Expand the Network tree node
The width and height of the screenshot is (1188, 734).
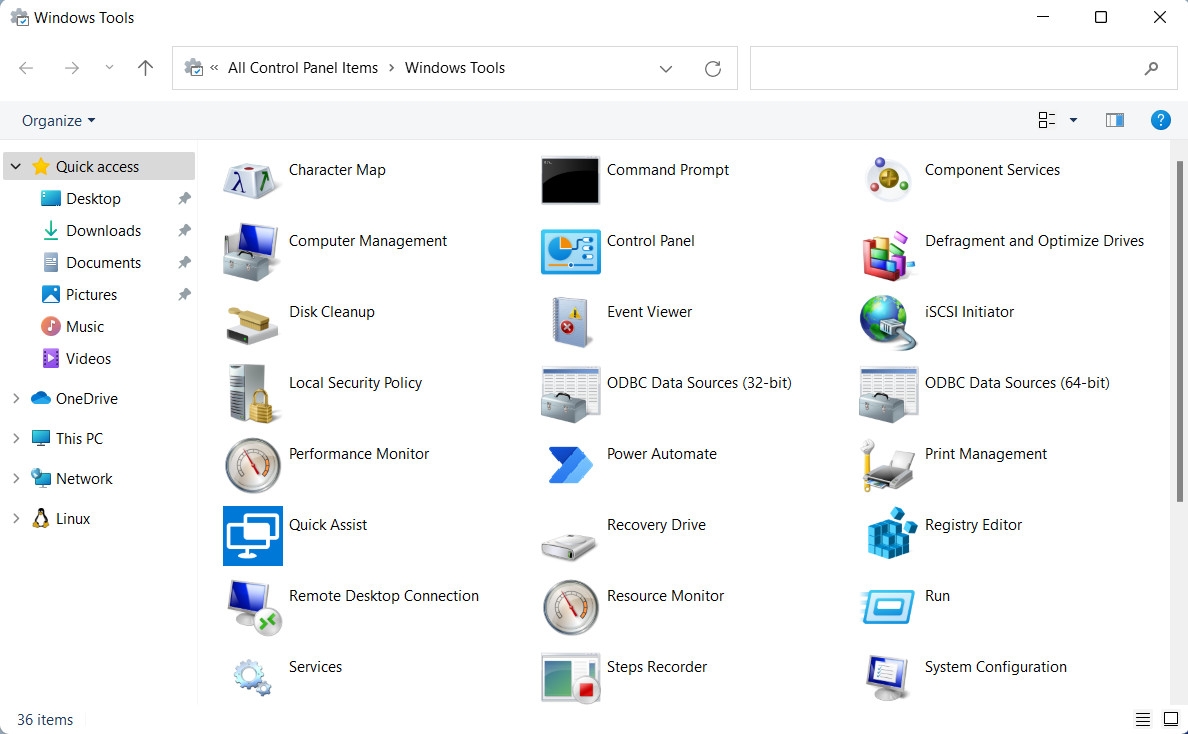pyautogui.click(x=16, y=478)
